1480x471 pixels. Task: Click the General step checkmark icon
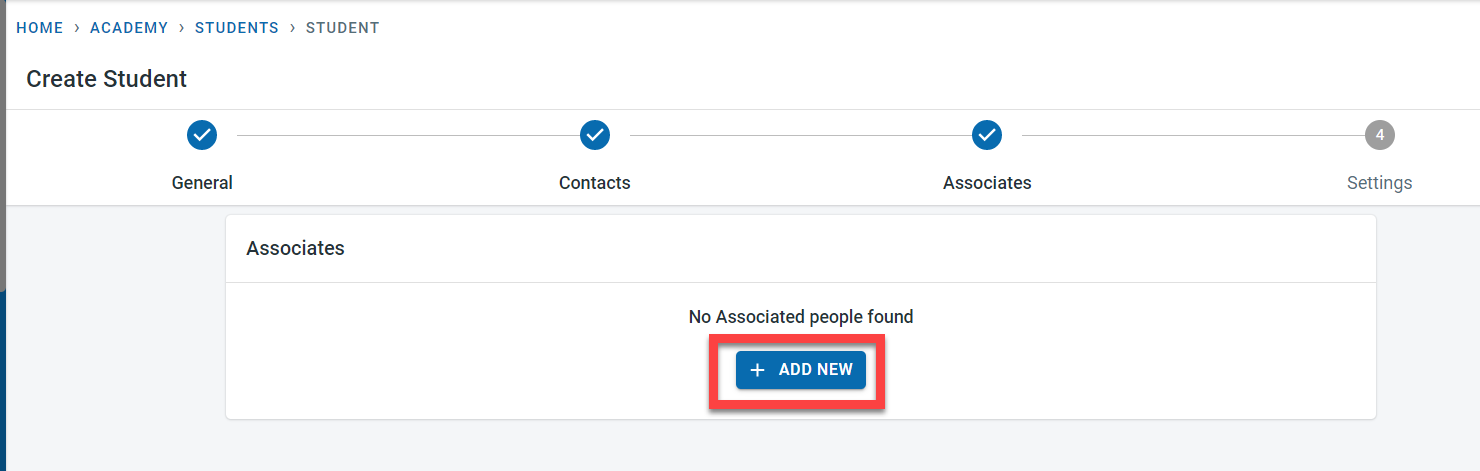pos(202,134)
